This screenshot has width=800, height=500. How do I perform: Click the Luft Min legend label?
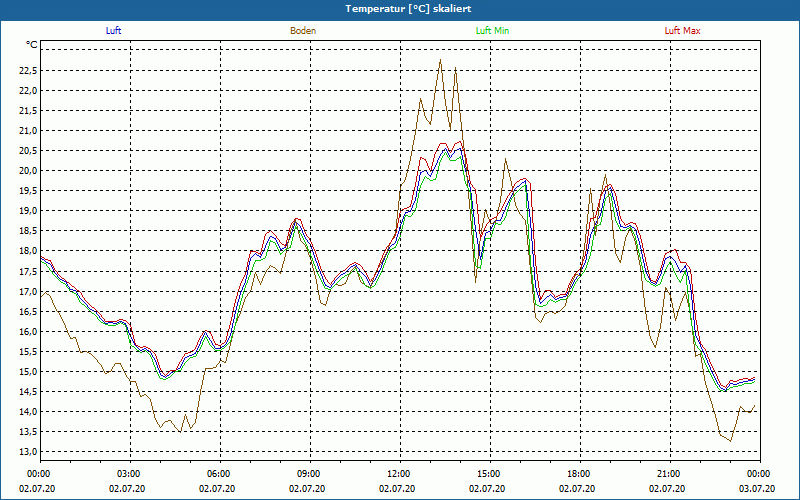coord(492,31)
